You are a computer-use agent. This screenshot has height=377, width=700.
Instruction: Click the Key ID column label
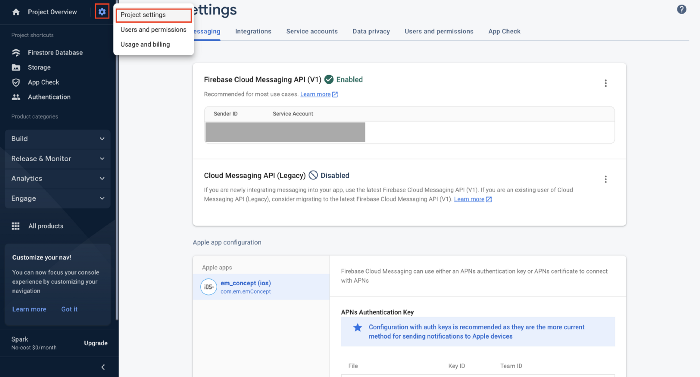click(x=457, y=366)
